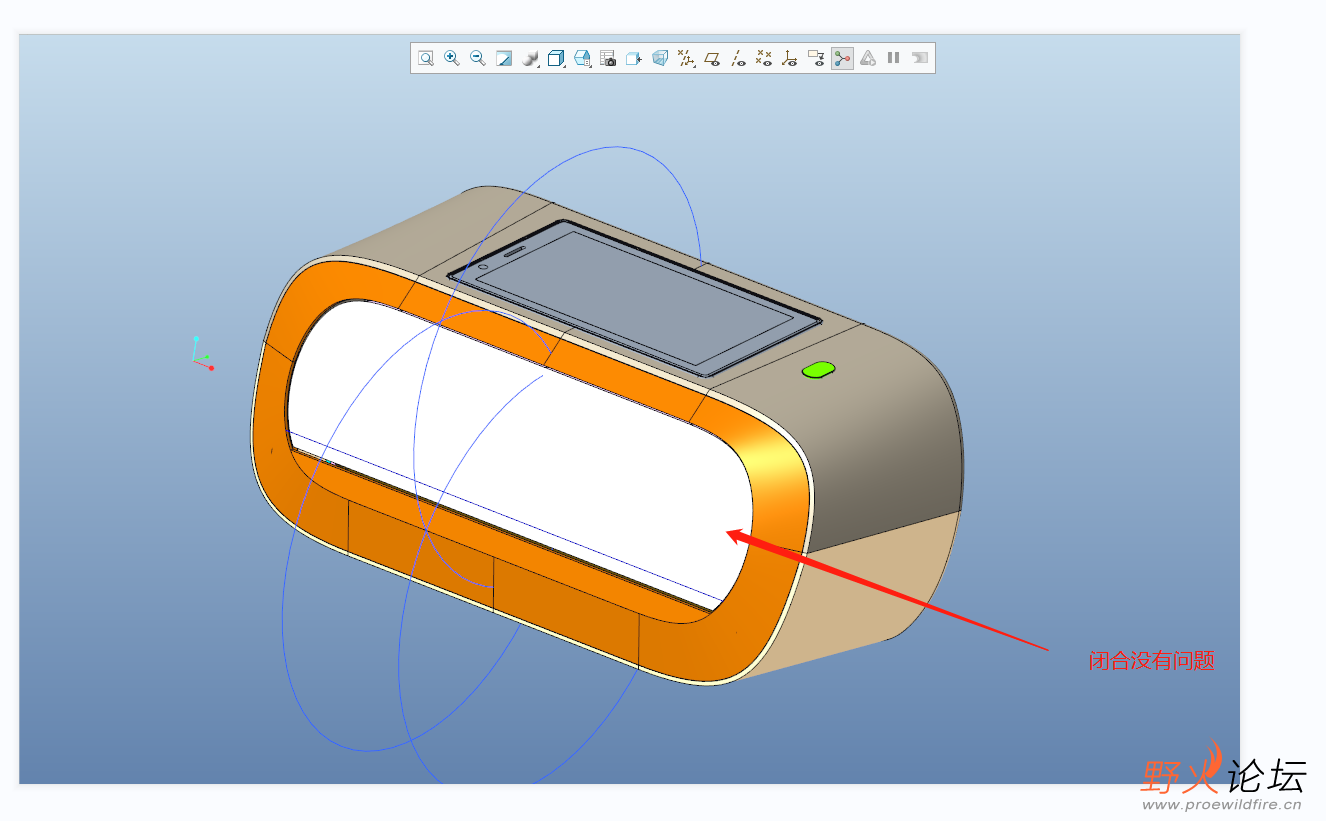Expand the display style cube dropdown
This screenshot has height=821, width=1326.
pyautogui.click(x=557, y=58)
